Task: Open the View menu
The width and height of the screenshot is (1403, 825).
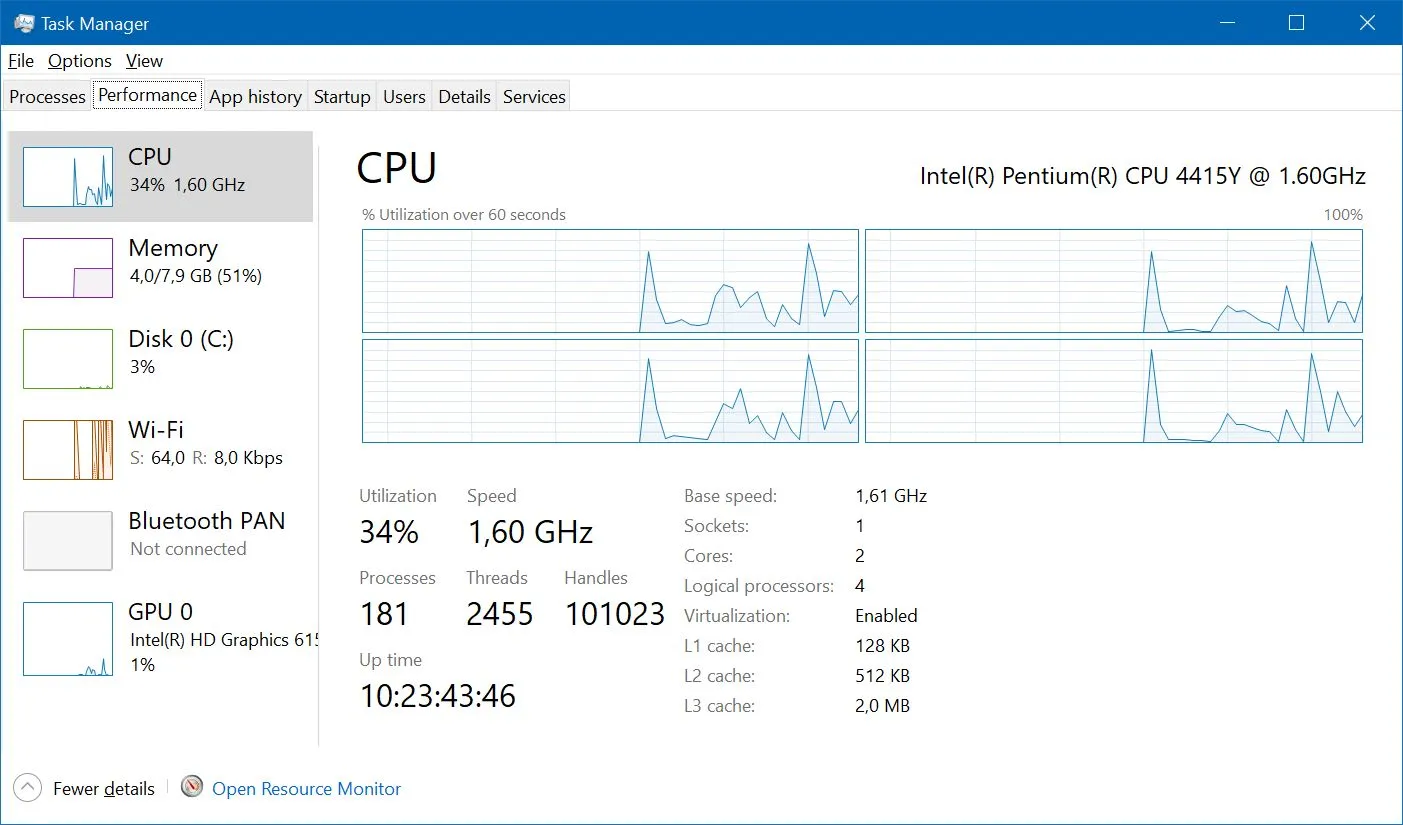Action: [144, 61]
